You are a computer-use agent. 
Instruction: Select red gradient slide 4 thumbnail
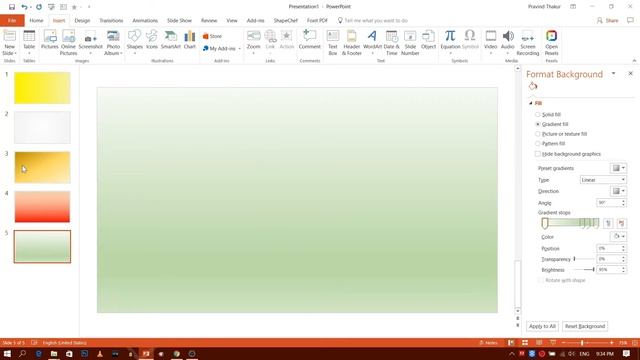pyautogui.click(x=42, y=207)
